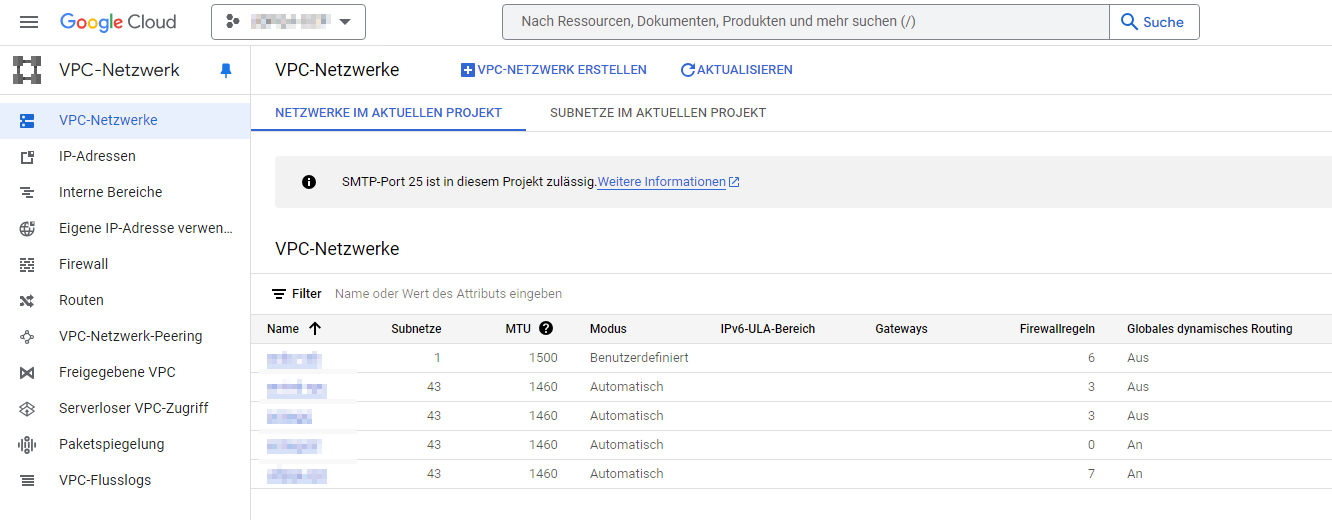Switch to Subnetze im aktuellen Projekt tab

(658, 113)
